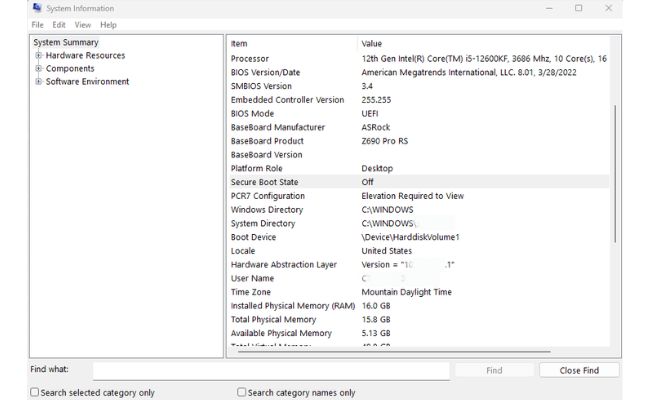Click the value \Device\HarddiskVolume1
Image resolution: width=650 pixels, height=400 pixels.
[x=410, y=237]
